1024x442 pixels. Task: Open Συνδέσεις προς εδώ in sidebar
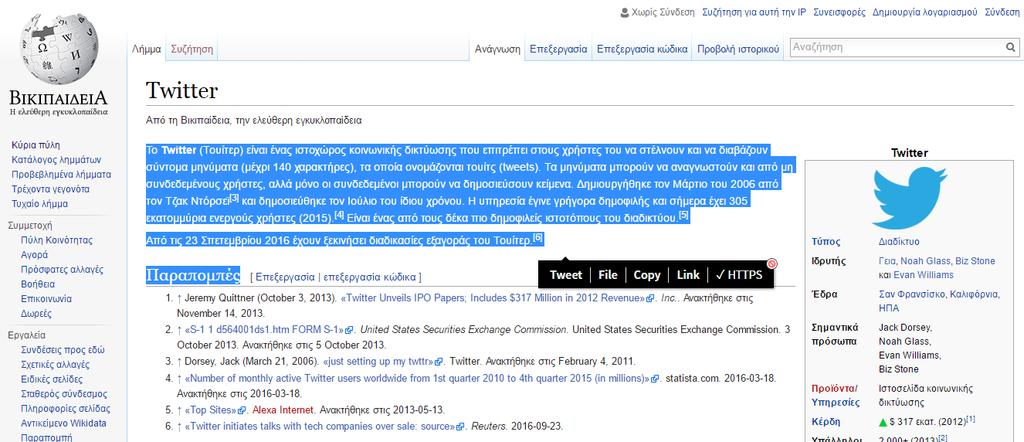click(x=63, y=349)
